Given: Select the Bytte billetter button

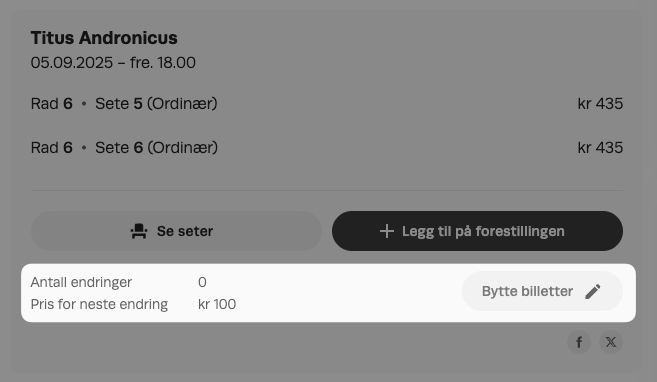Looking at the screenshot, I should pyautogui.click(x=542, y=291).
